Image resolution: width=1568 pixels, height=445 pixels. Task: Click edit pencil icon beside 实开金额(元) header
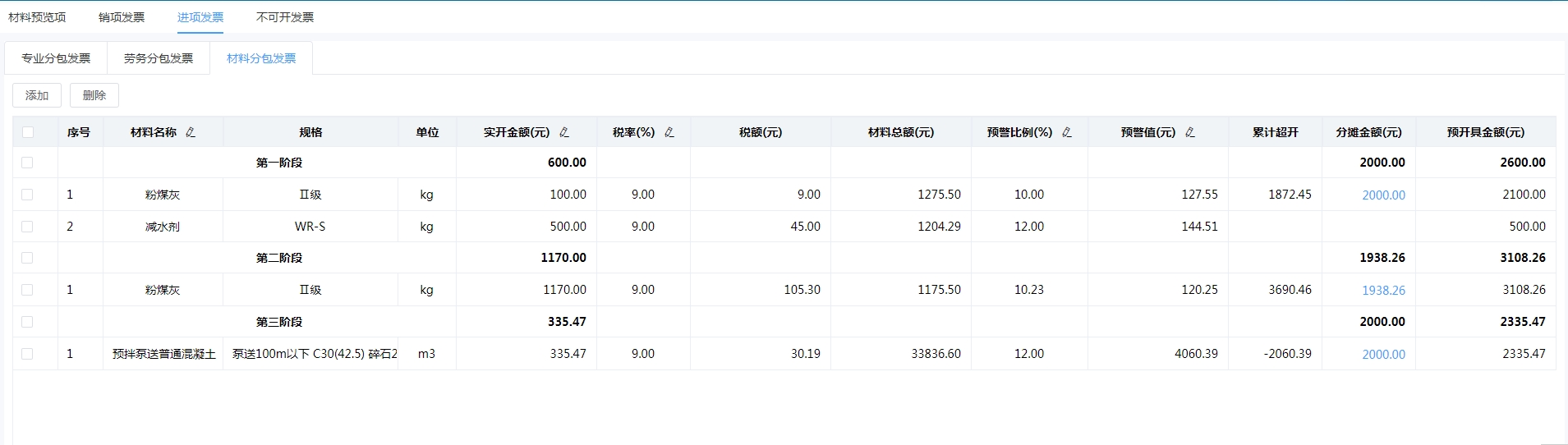(x=564, y=132)
